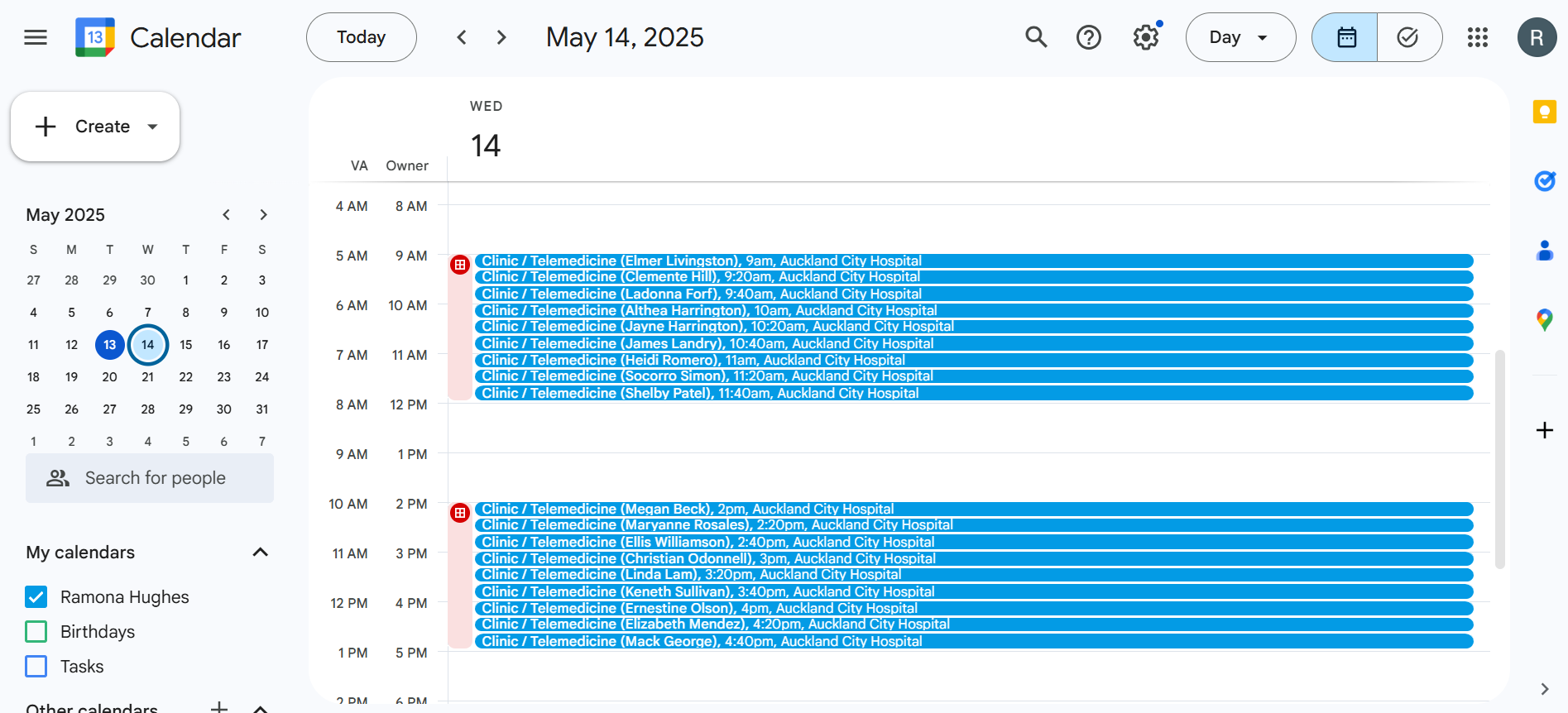The width and height of the screenshot is (1568, 713).
Task: Click the Today button
Action: click(x=361, y=37)
